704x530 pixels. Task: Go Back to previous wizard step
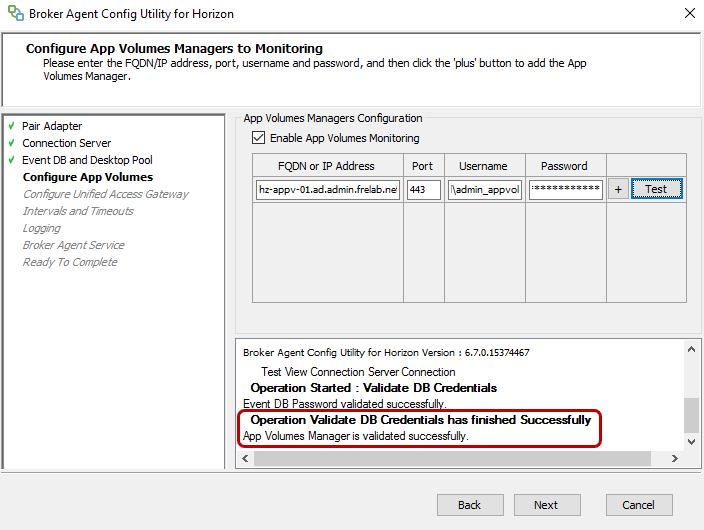[470, 505]
